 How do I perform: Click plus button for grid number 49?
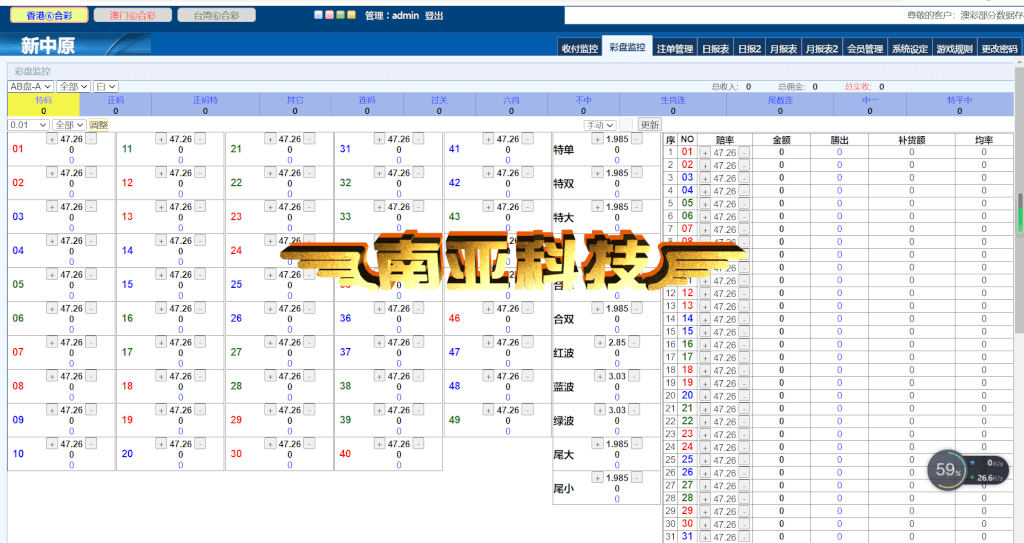click(488, 410)
